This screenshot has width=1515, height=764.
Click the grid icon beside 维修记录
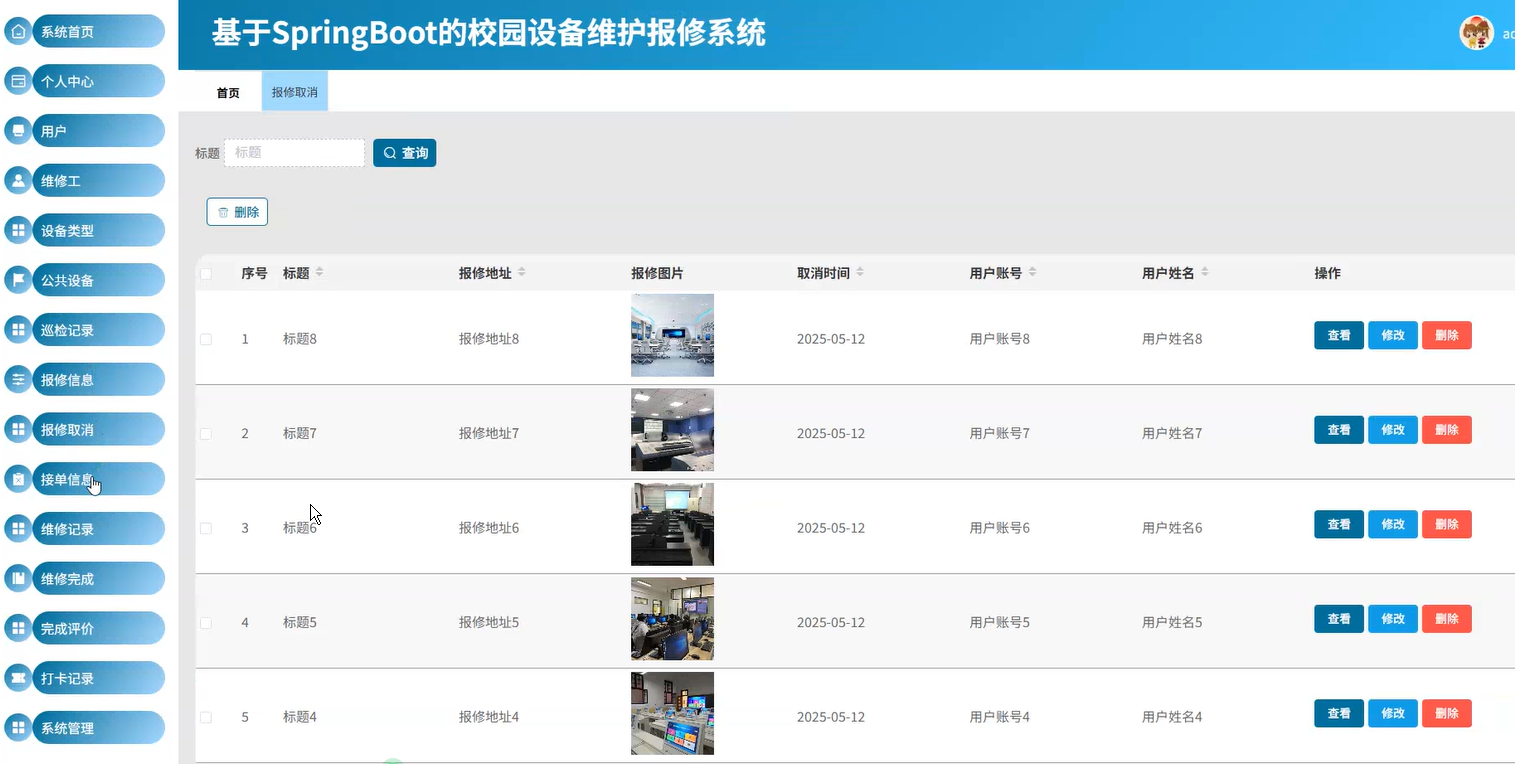pyautogui.click(x=18, y=529)
